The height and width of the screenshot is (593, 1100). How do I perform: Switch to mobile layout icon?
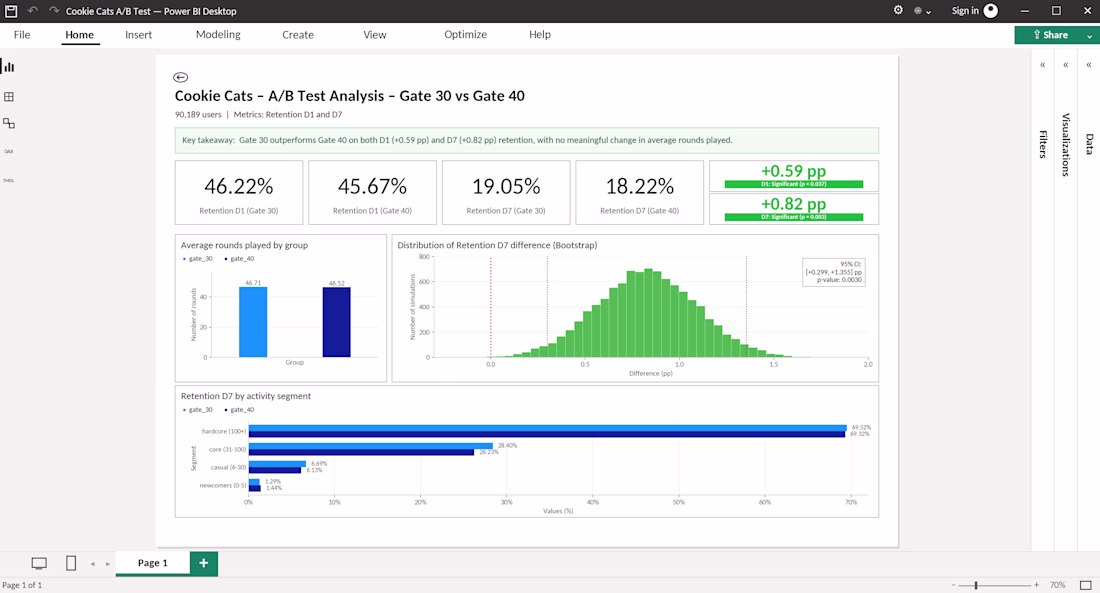(71, 563)
